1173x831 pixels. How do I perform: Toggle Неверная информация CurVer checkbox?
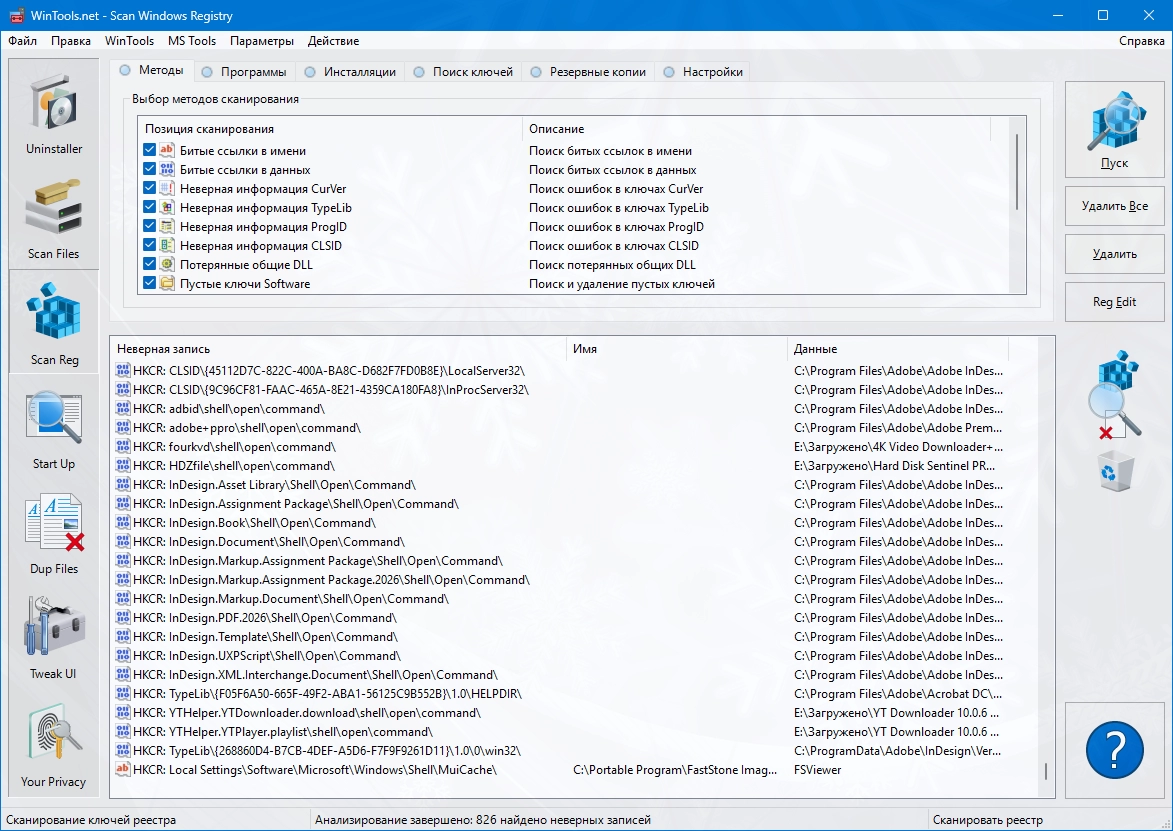(149, 188)
